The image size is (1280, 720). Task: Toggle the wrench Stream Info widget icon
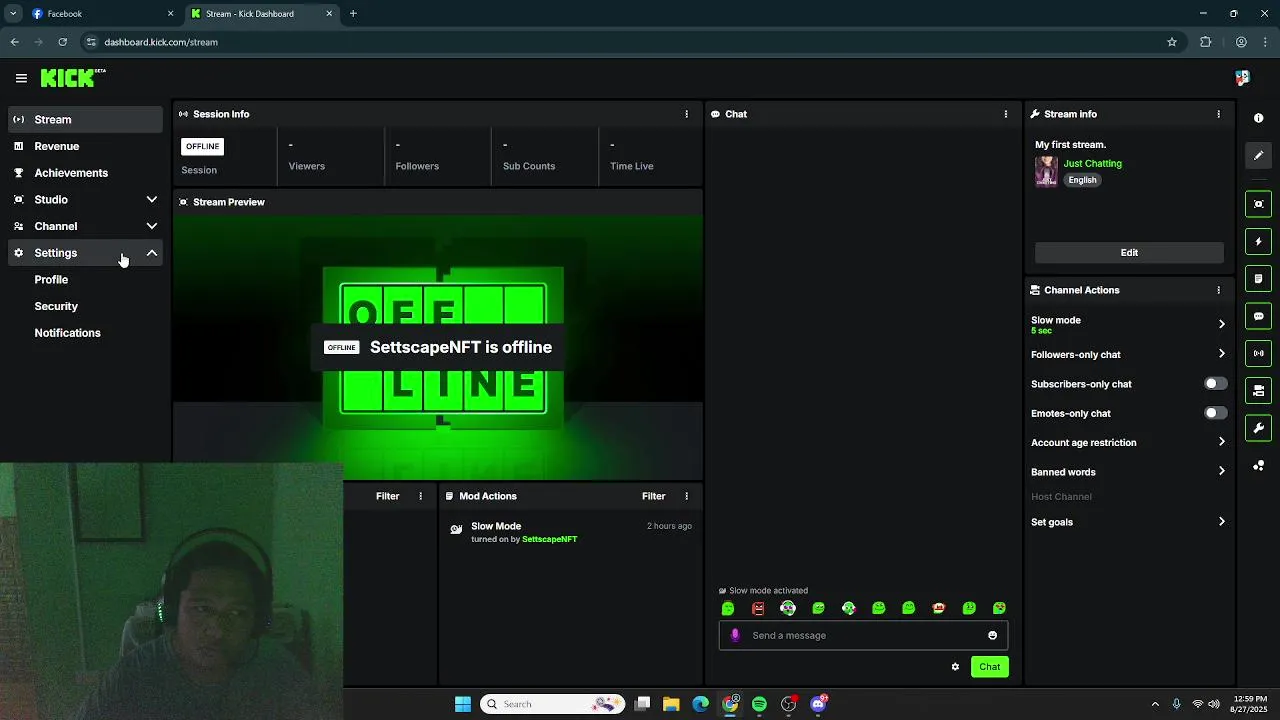1258,428
